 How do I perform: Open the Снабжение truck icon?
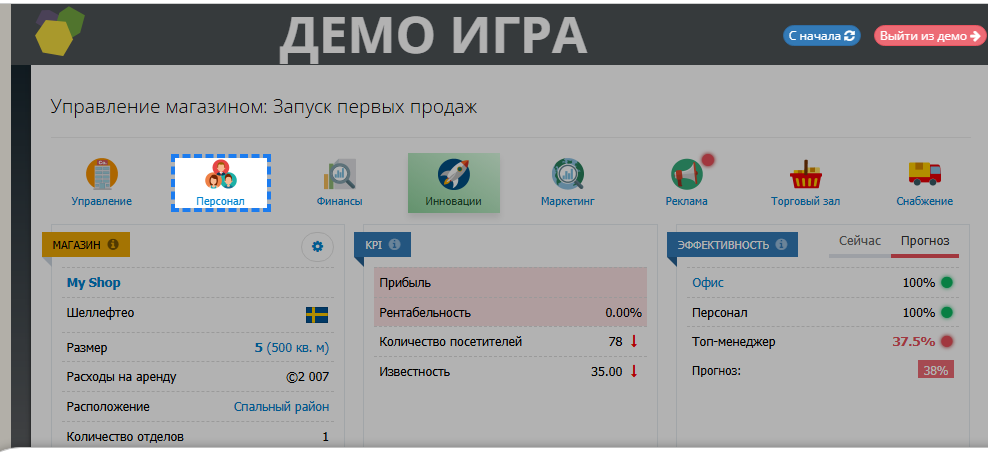tap(924, 173)
